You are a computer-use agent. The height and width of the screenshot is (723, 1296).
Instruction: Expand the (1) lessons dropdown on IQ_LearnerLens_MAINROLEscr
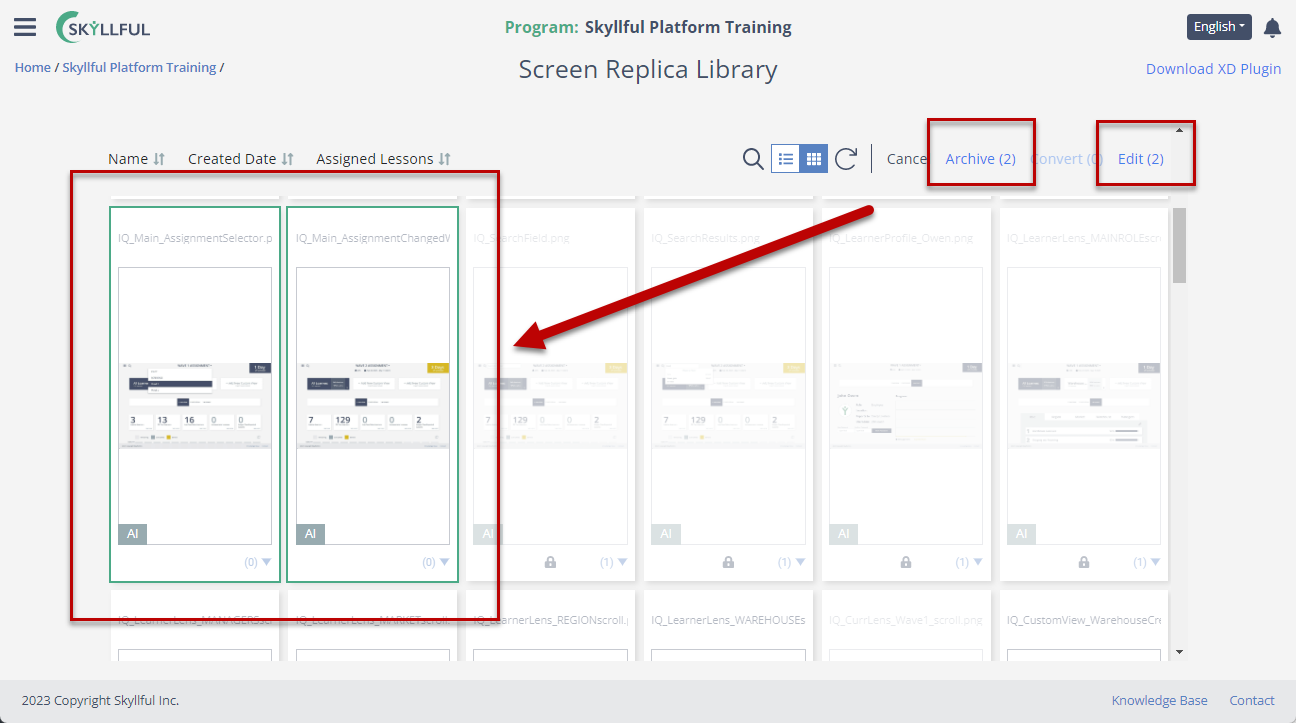(1147, 562)
